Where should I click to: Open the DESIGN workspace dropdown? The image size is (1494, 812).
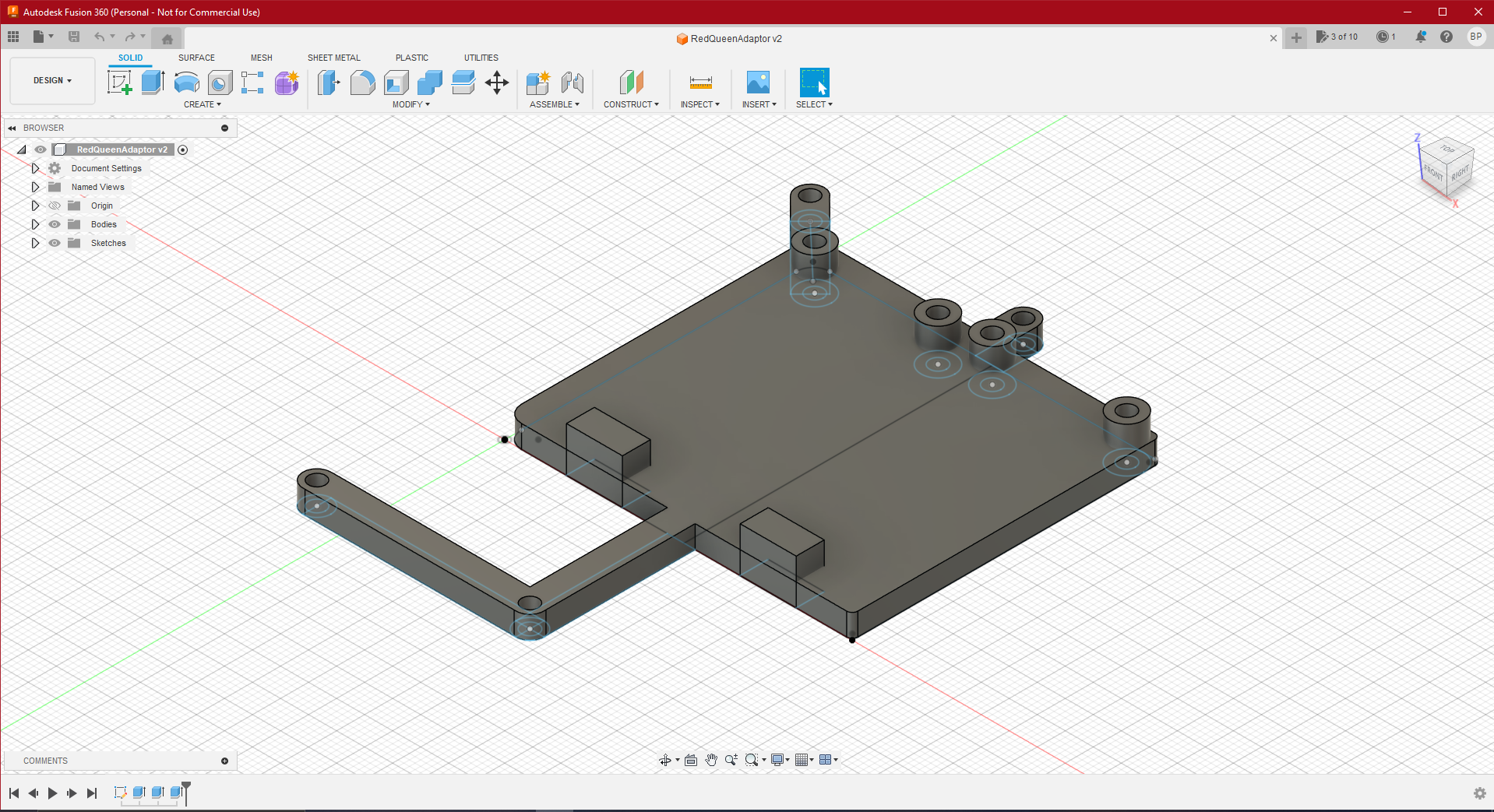pos(52,80)
